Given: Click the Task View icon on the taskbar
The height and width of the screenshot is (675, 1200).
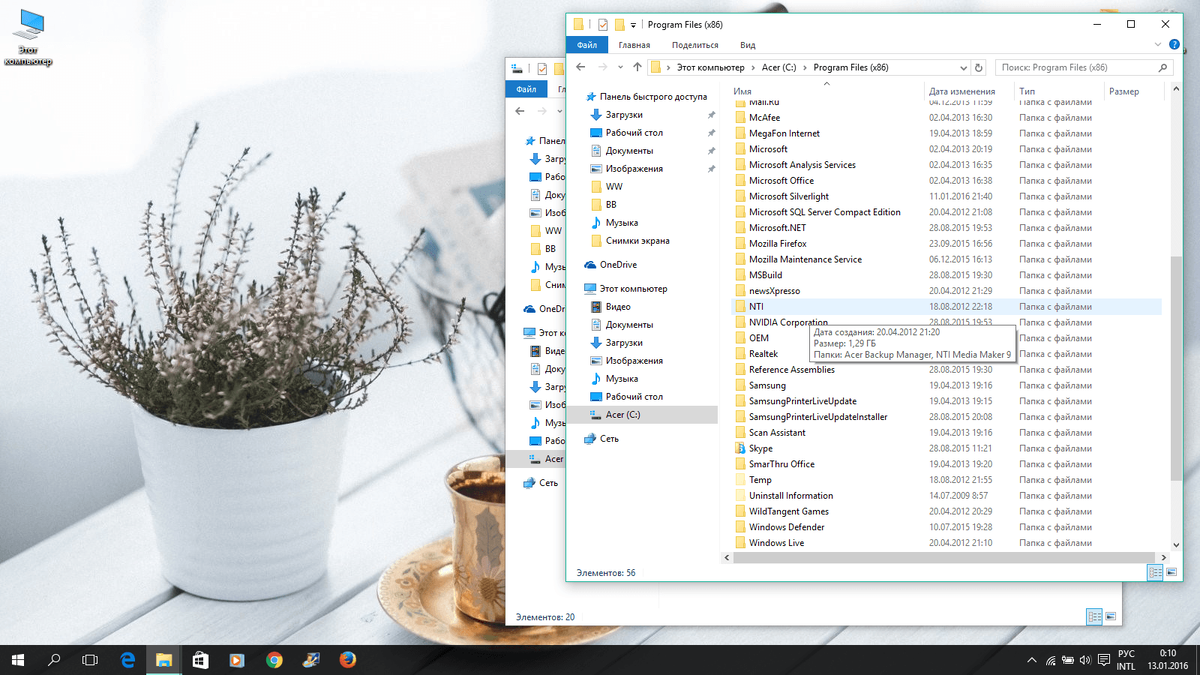Looking at the screenshot, I should coord(90,660).
